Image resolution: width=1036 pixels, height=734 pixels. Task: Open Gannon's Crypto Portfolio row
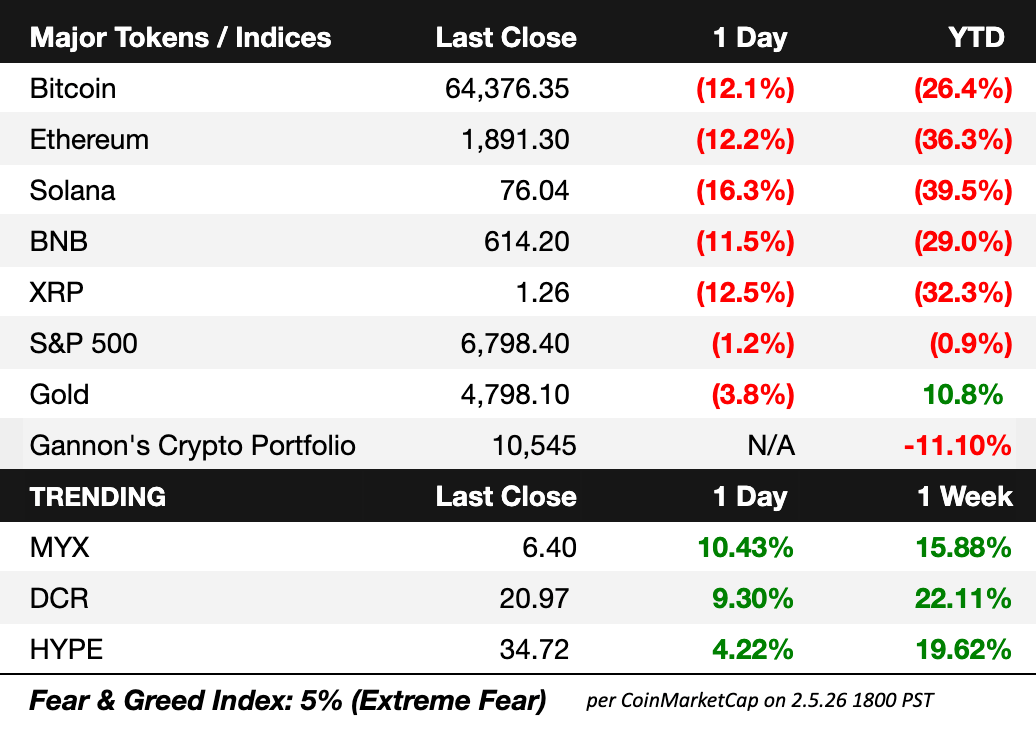click(x=193, y=445)
